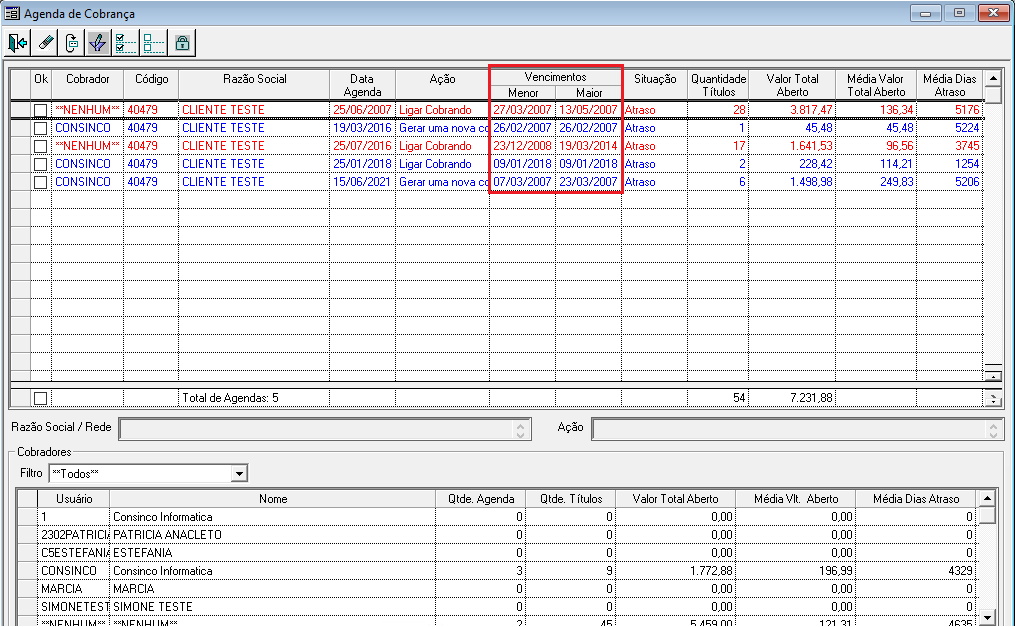Click the 7.231,88 total value cell

[x=792, y=398]
